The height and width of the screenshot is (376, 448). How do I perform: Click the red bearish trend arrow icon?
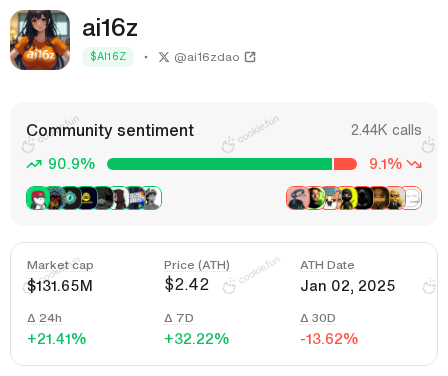pyautogui.click(x=414, y=164)
